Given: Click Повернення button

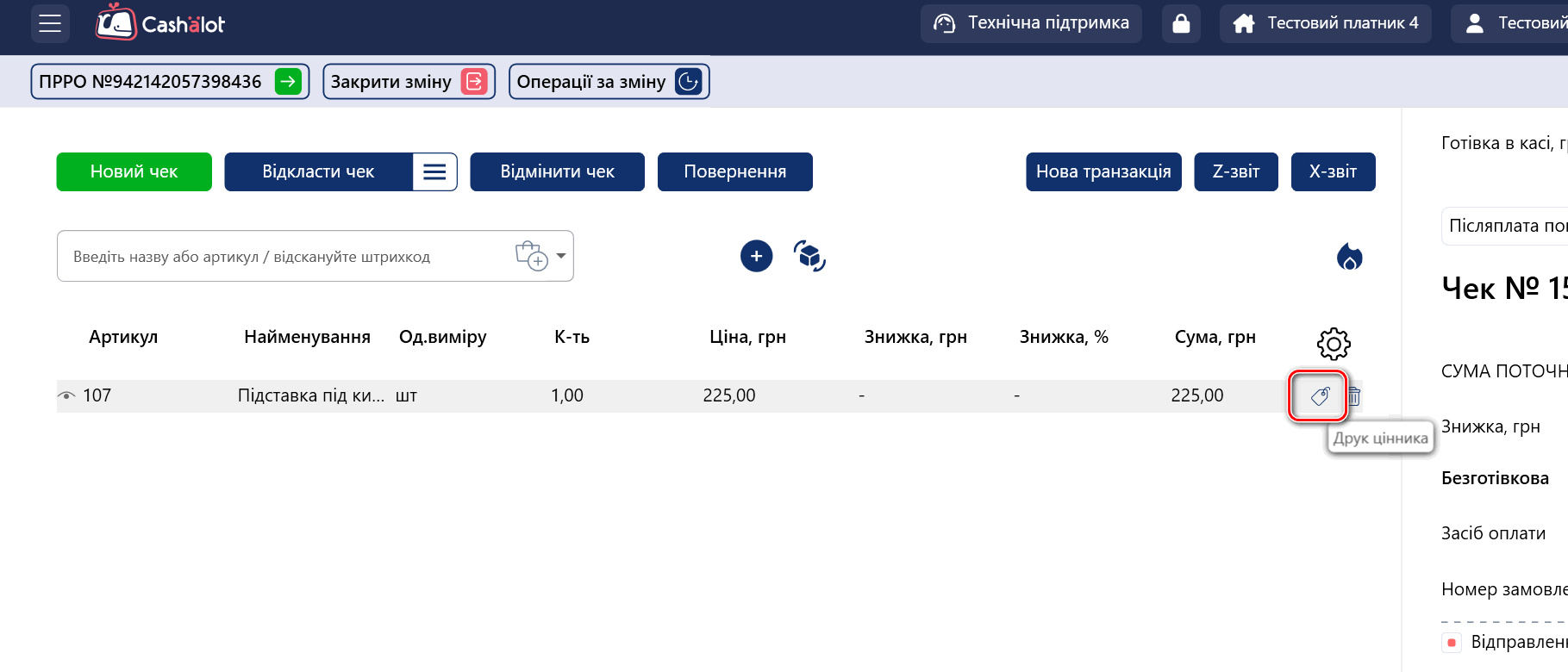Looking at the screenshot, I should click(x=735, y=171).
